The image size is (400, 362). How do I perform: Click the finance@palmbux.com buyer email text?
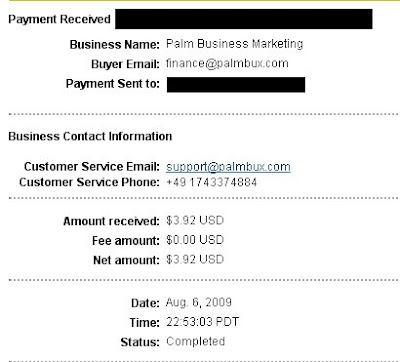click(227, 63)
